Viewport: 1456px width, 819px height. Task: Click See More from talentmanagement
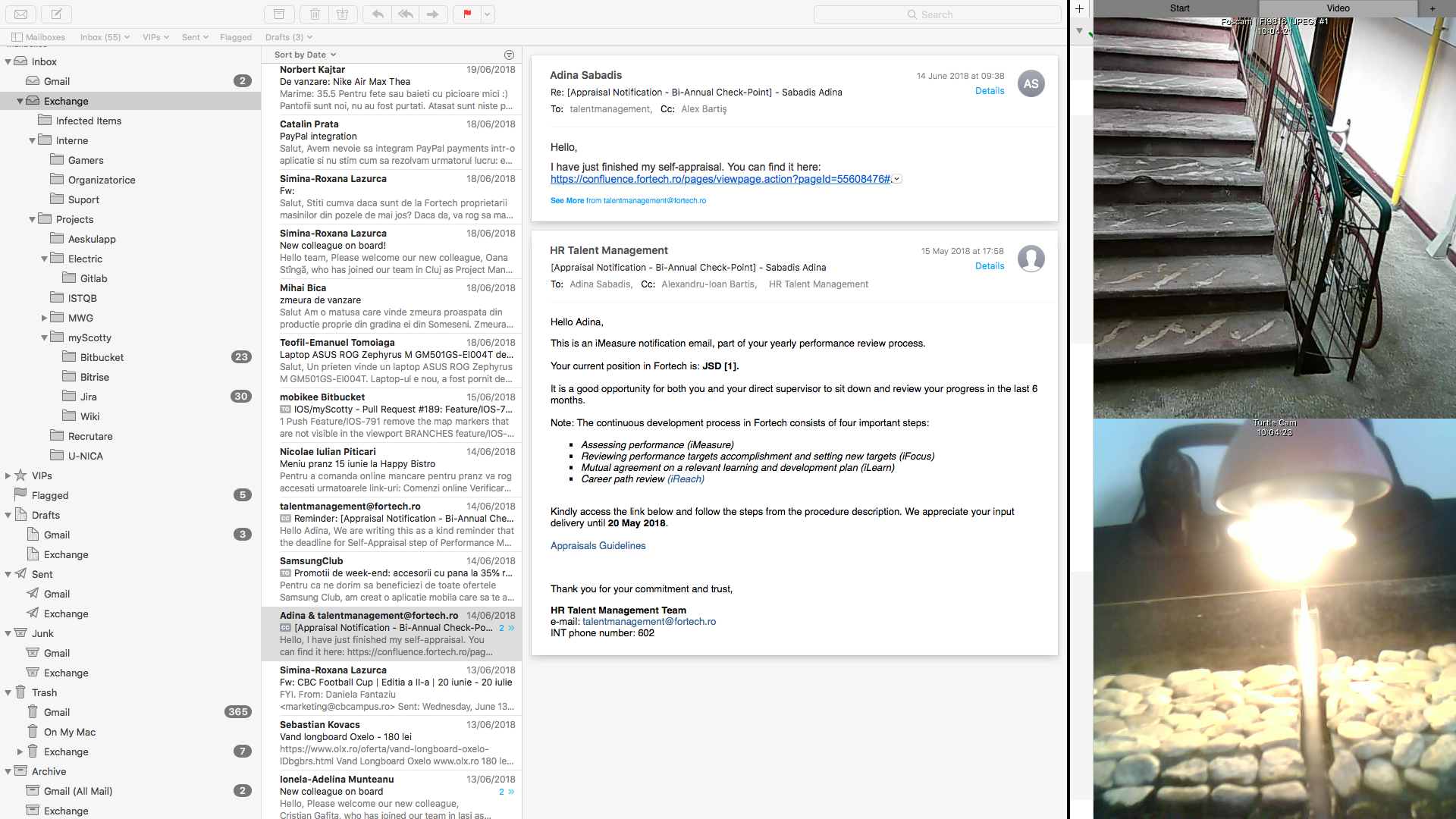point(628,201)
